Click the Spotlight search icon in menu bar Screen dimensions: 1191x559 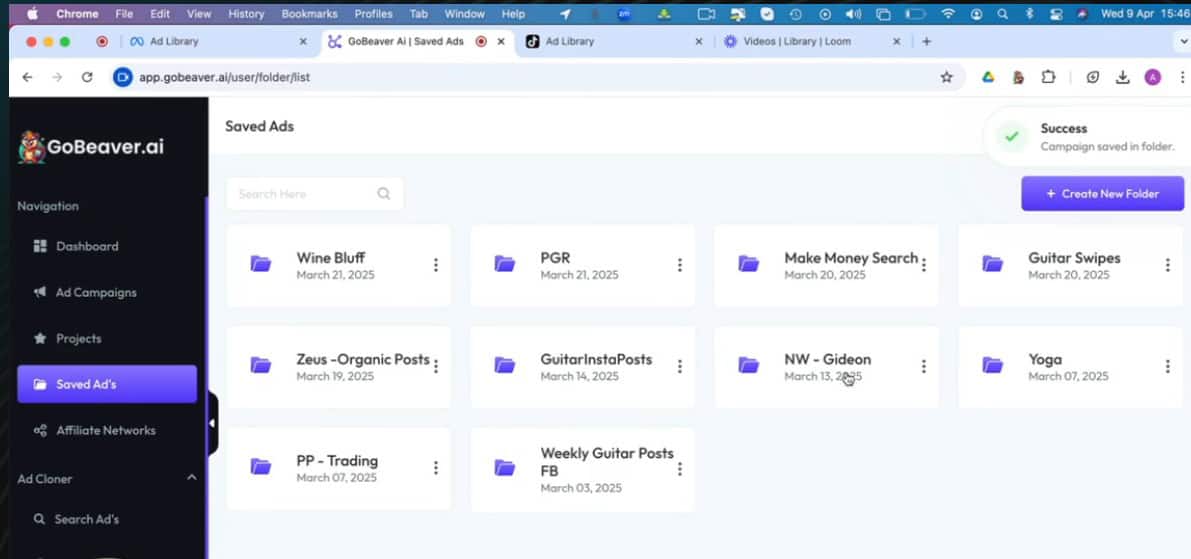pos(1003,14)
